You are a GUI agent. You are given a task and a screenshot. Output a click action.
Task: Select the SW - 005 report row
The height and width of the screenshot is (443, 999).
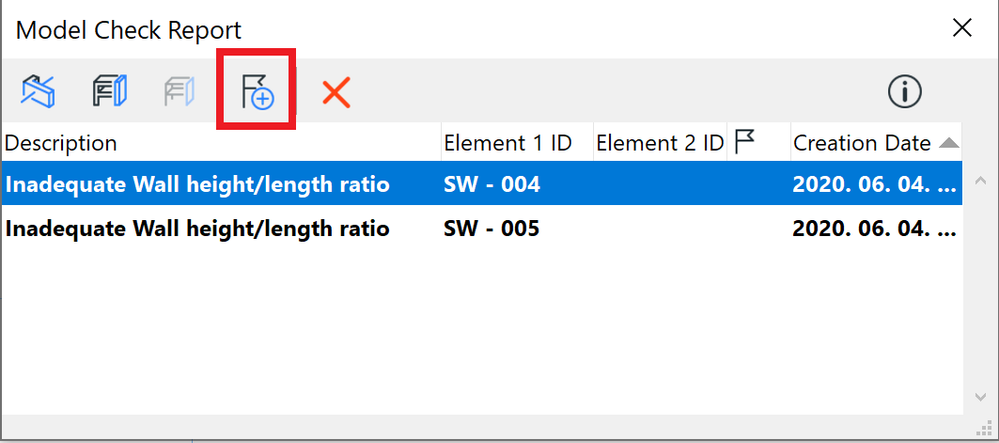tap(482, 228)
